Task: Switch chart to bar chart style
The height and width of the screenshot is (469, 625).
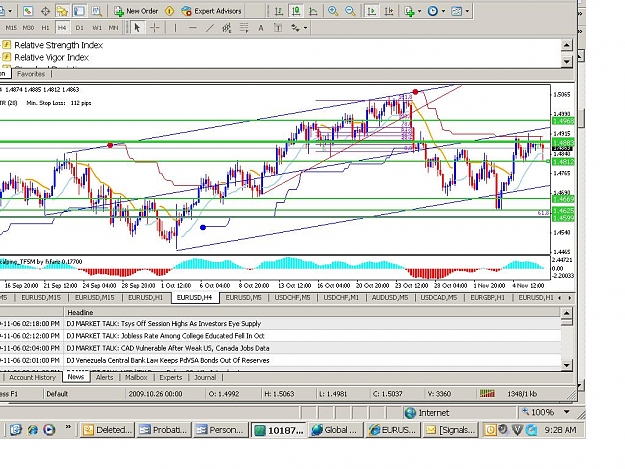Action: tap(279, 11)
